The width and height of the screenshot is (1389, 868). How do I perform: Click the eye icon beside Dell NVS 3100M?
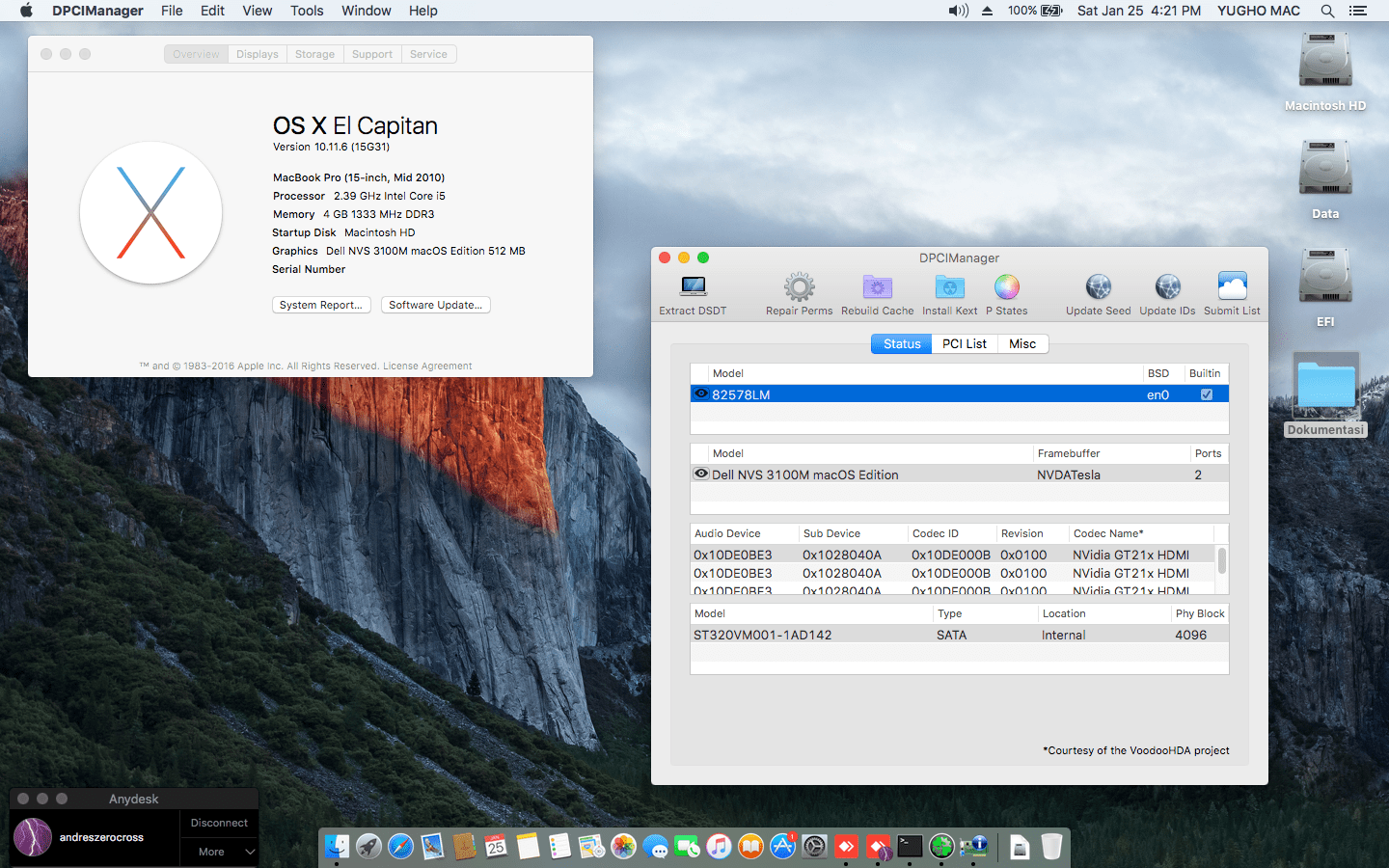pos(701,474)
